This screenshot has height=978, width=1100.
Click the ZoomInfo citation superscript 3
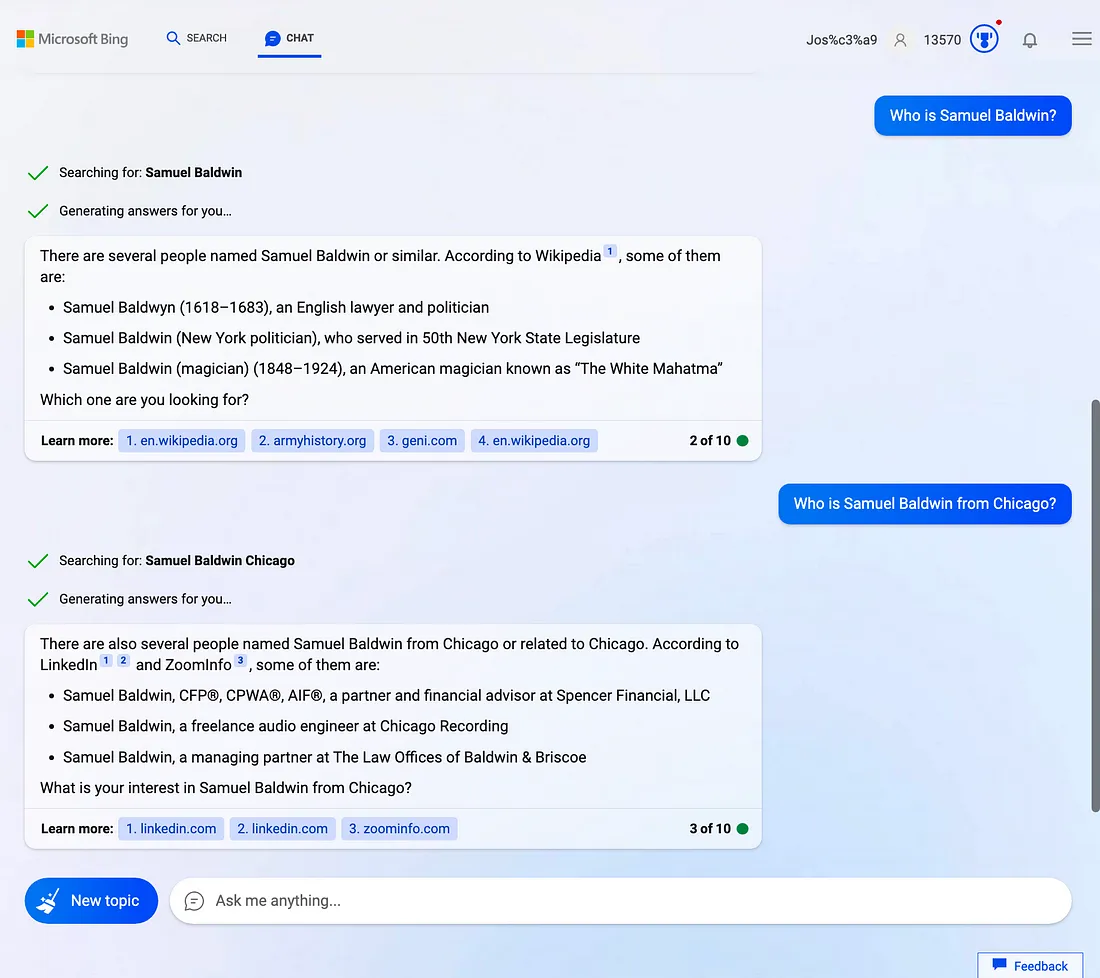(241, 660)
